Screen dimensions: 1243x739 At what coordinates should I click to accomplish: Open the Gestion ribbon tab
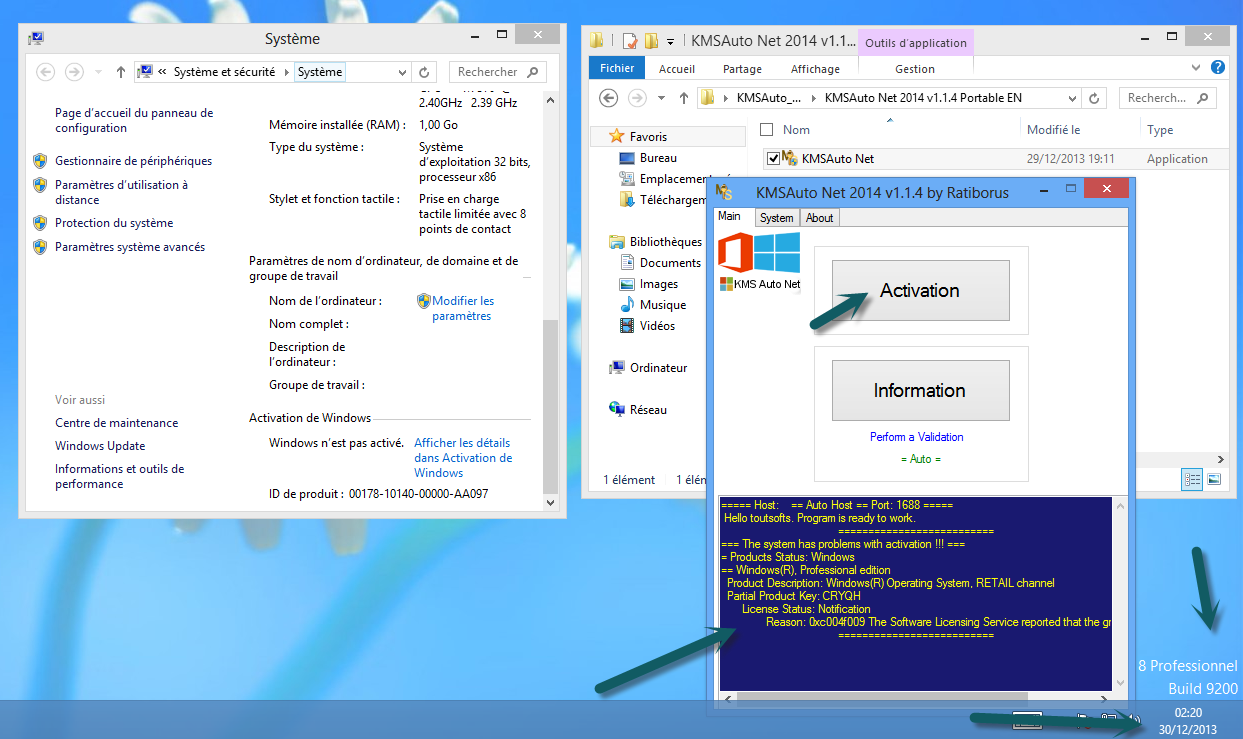point(915,69)
